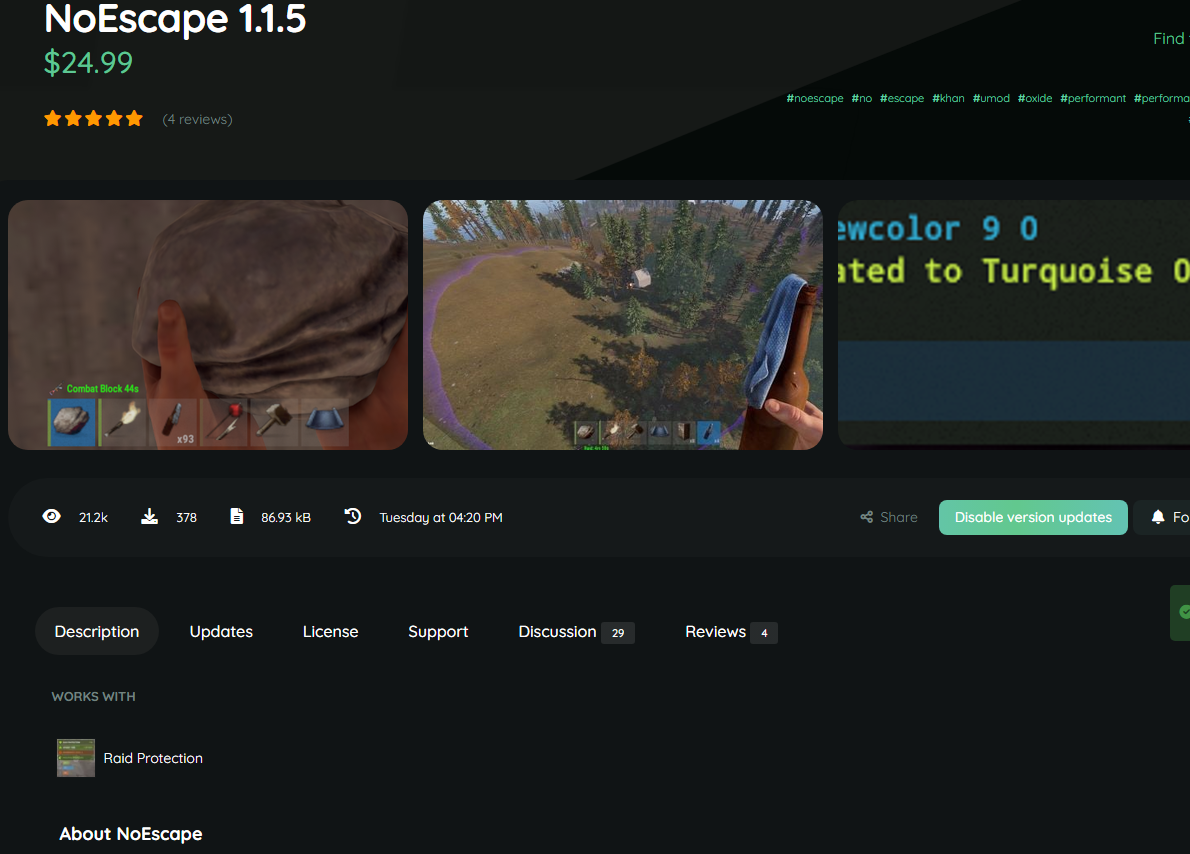This screenshot has width=1190, height=854.
Task: Click the (4 reviews) link
Action: pyautogui.click(x=197, y=119)
